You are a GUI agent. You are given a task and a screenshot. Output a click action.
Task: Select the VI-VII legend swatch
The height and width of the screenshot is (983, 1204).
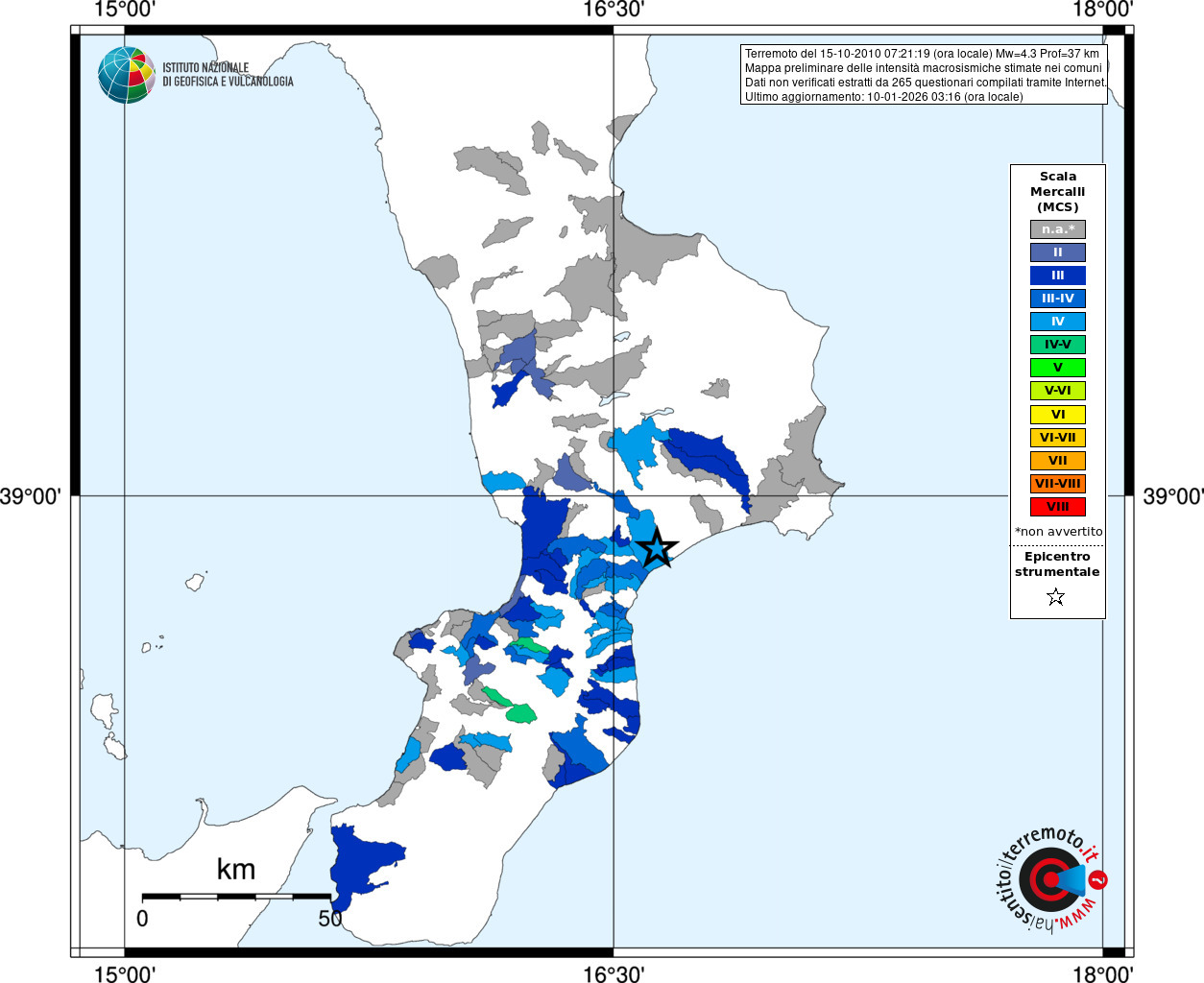(x=1057, y=438)
